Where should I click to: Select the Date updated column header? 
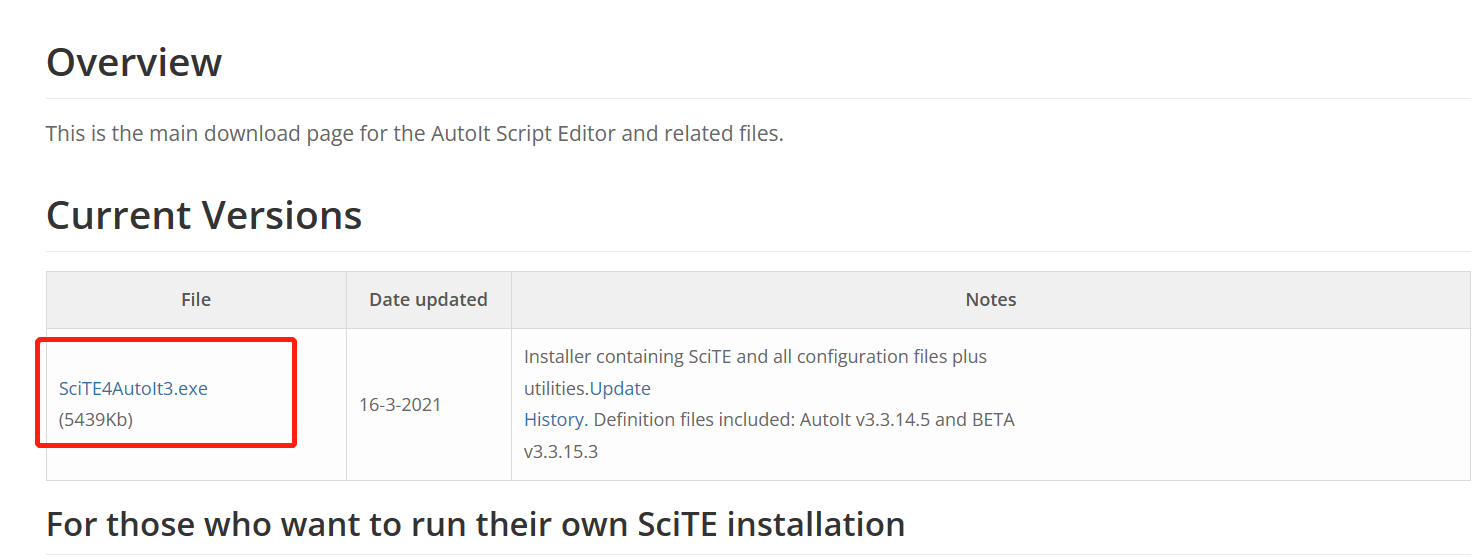pyautogui.click(x=428, y=299)
